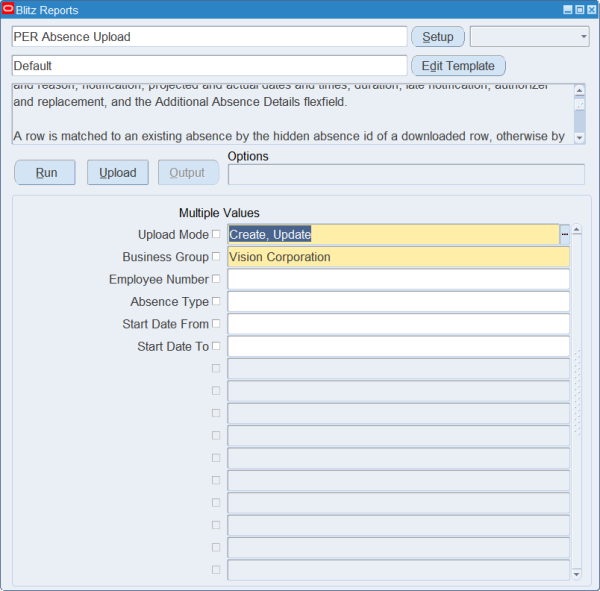Click the Upload button
Screen dimensions: 600x591
[118, 173]
